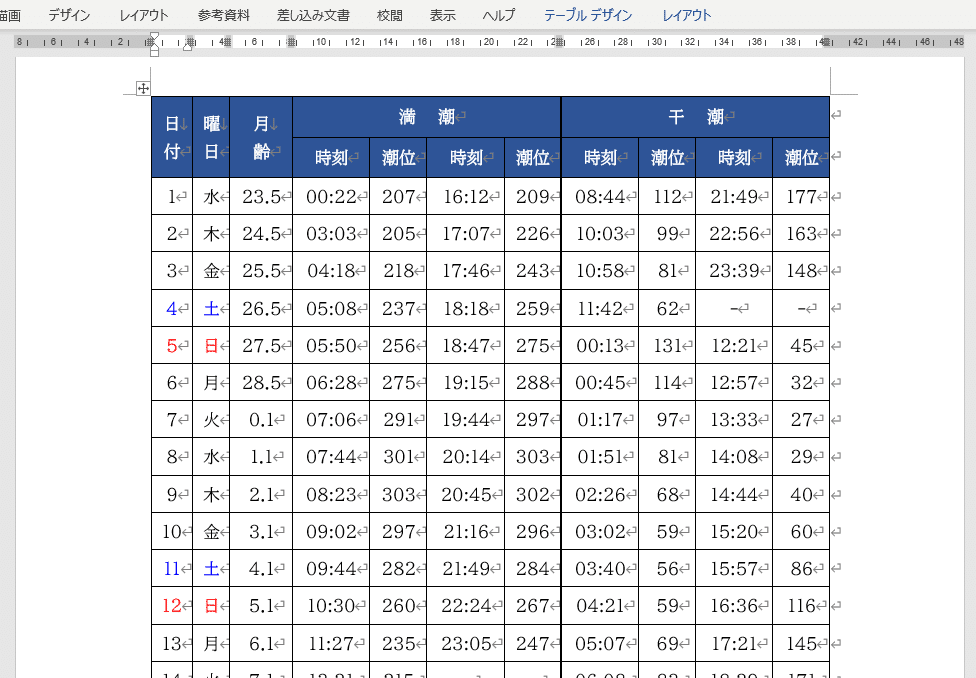Click the 日付 header cell
Image resolution: width=976 pixels, height=678 pixels.
(x=172, y=137)
